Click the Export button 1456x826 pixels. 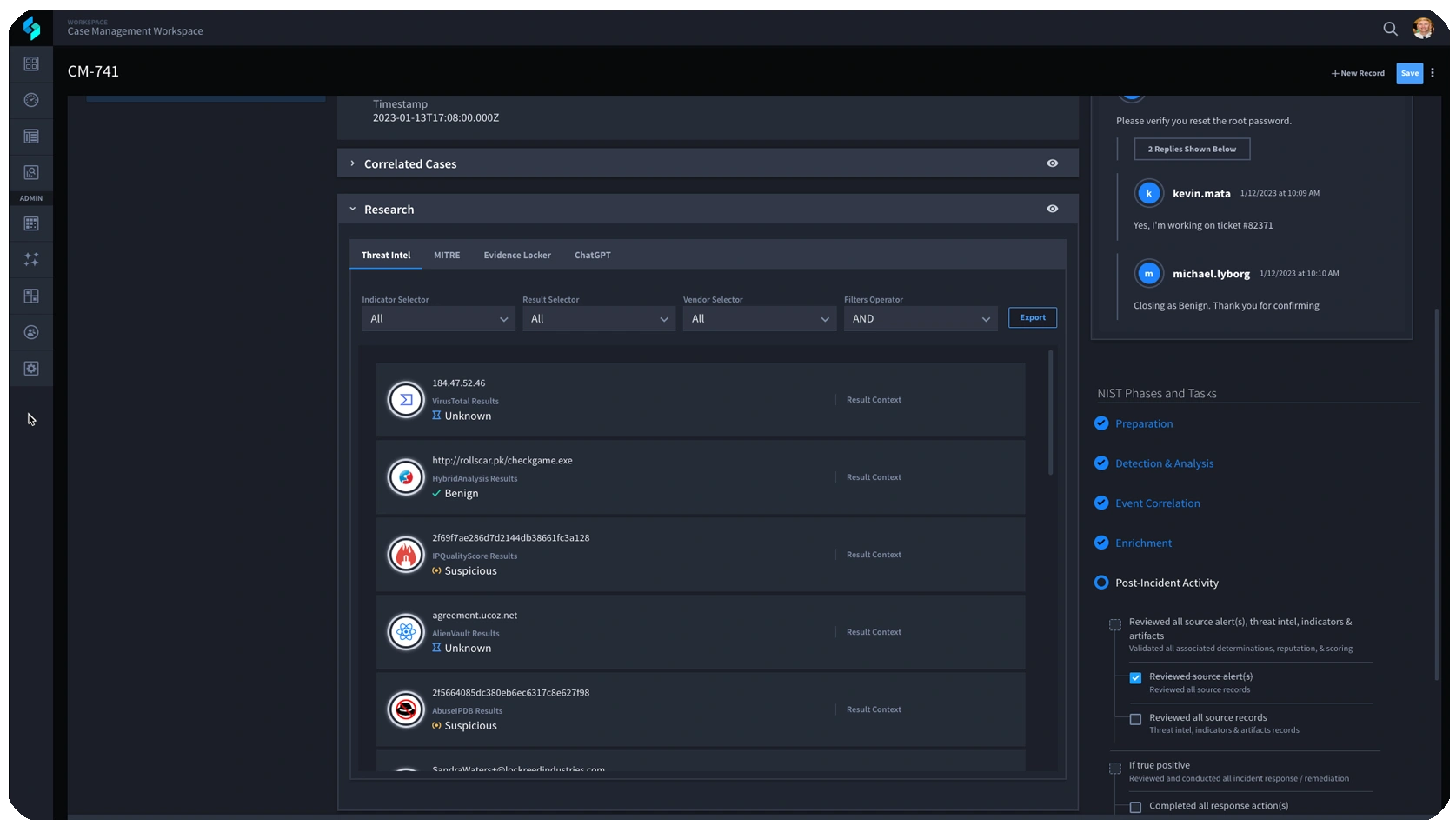coord(1032,317)
